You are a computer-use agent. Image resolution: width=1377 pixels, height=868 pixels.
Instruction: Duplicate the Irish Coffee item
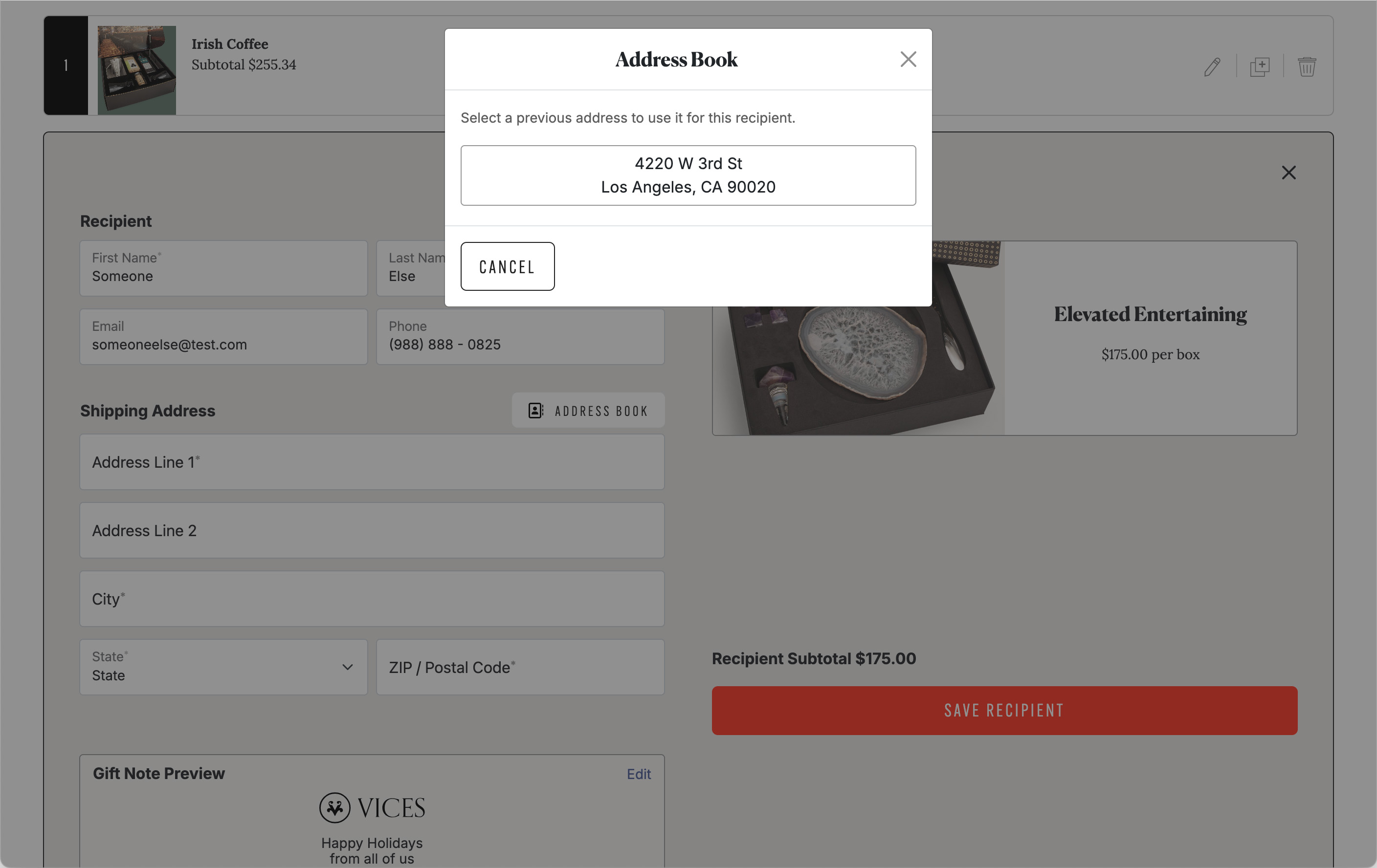[1260, 66]
